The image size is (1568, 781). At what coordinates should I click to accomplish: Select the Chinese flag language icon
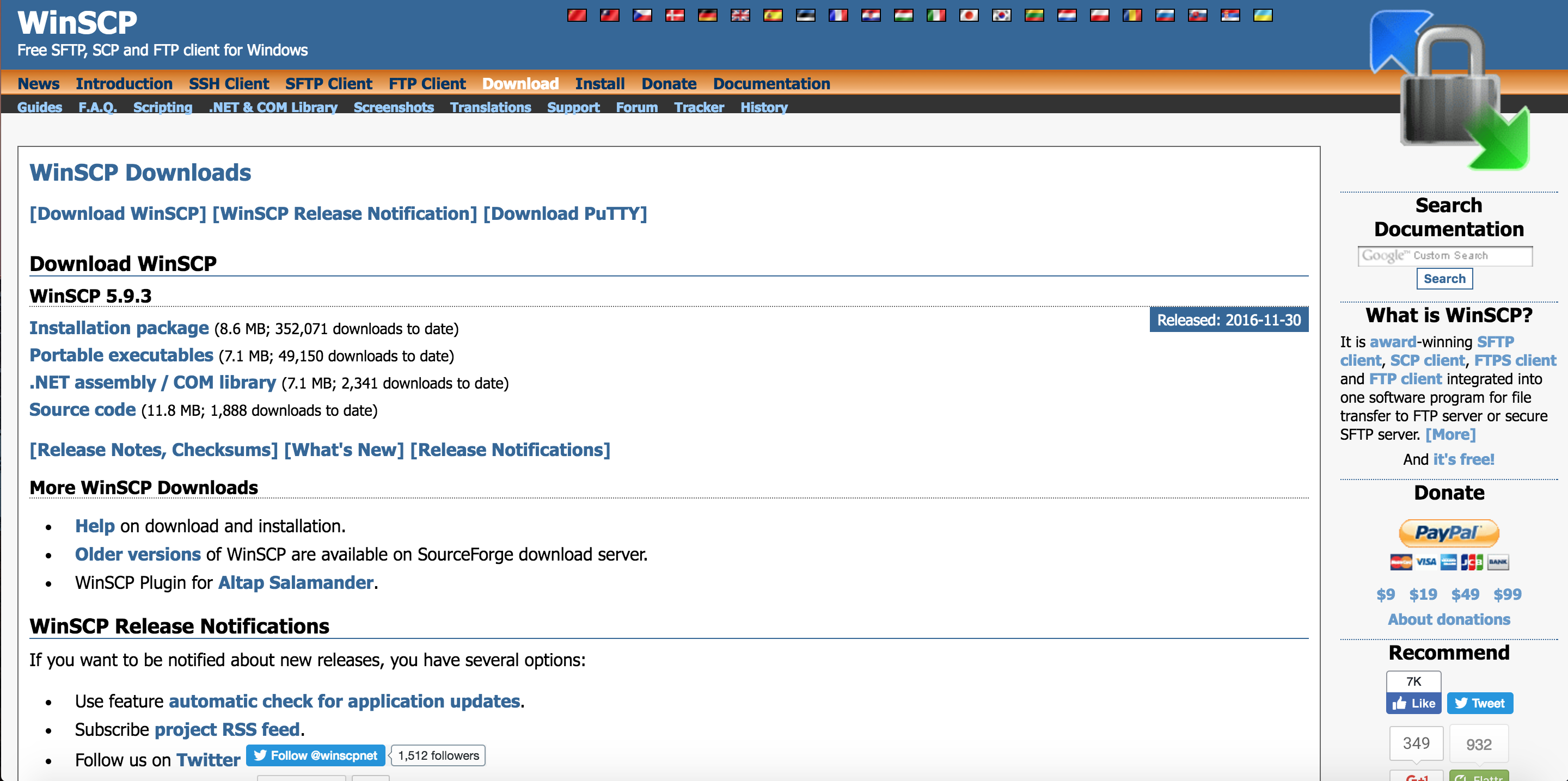click(x=577, y=15)
